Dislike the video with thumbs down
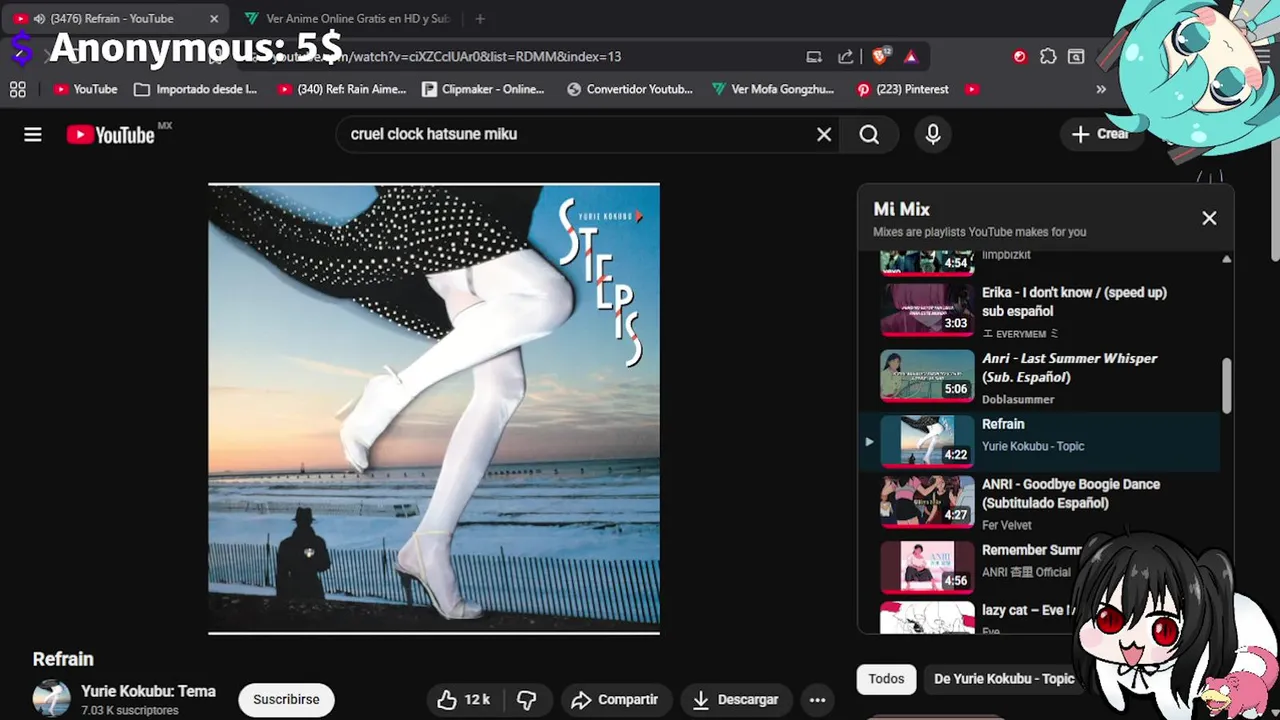 526,700
